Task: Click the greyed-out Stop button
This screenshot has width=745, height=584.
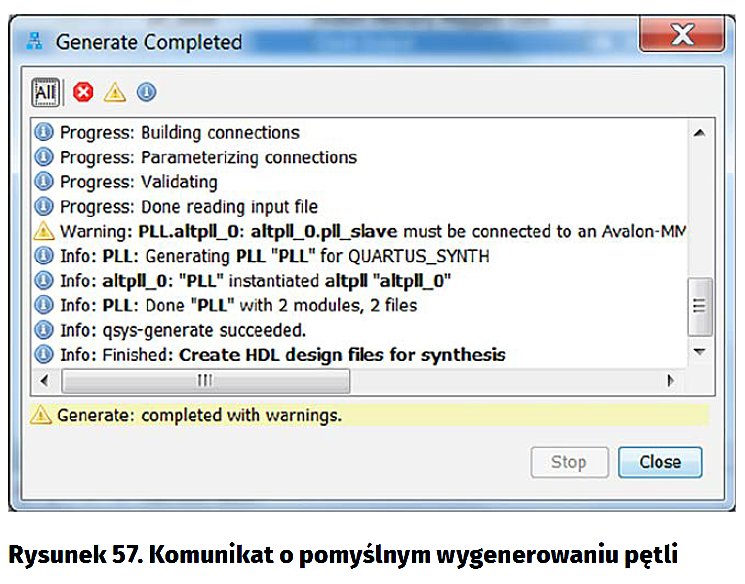Action: (567, 462)
